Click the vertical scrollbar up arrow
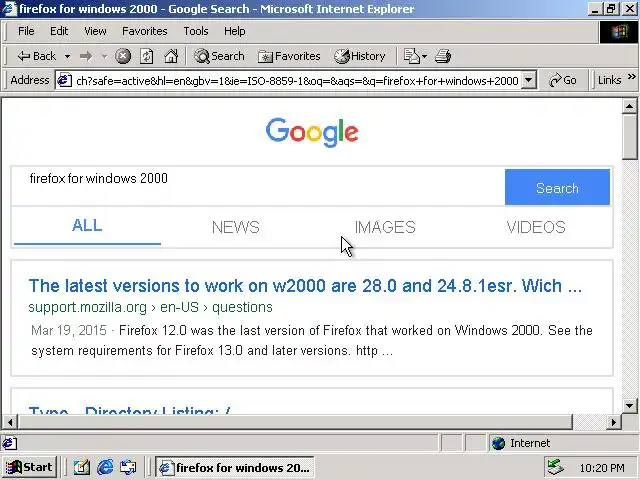Screen dimensions: 640x480 (x=630, y=107)
